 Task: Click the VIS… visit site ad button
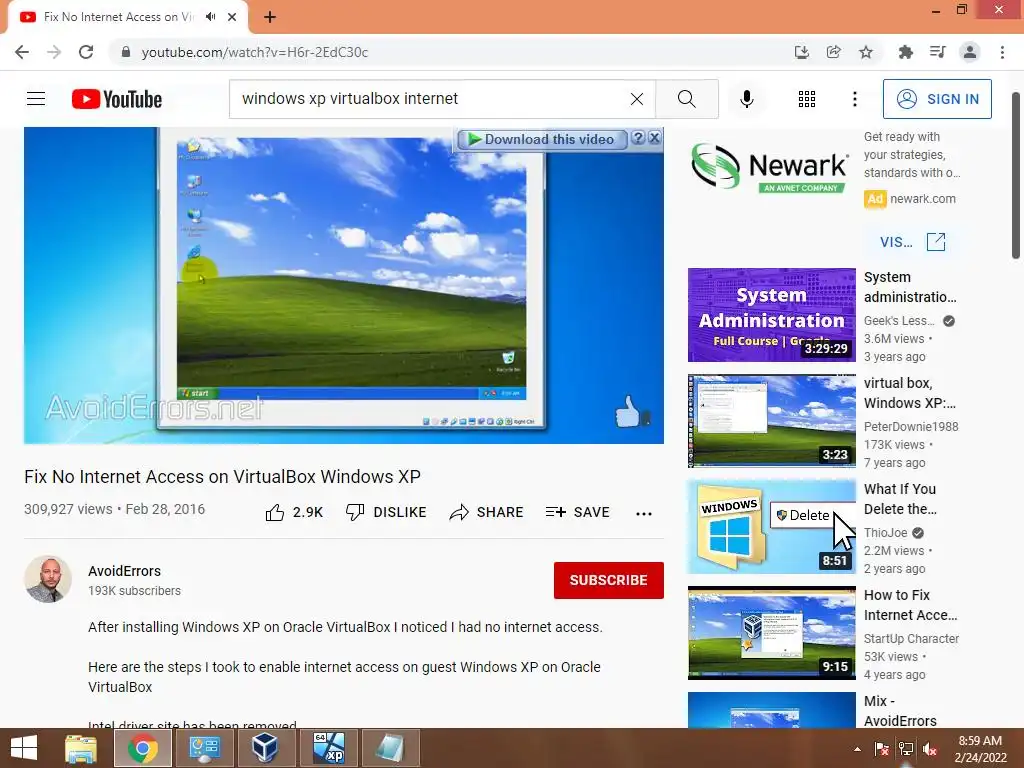912,242
